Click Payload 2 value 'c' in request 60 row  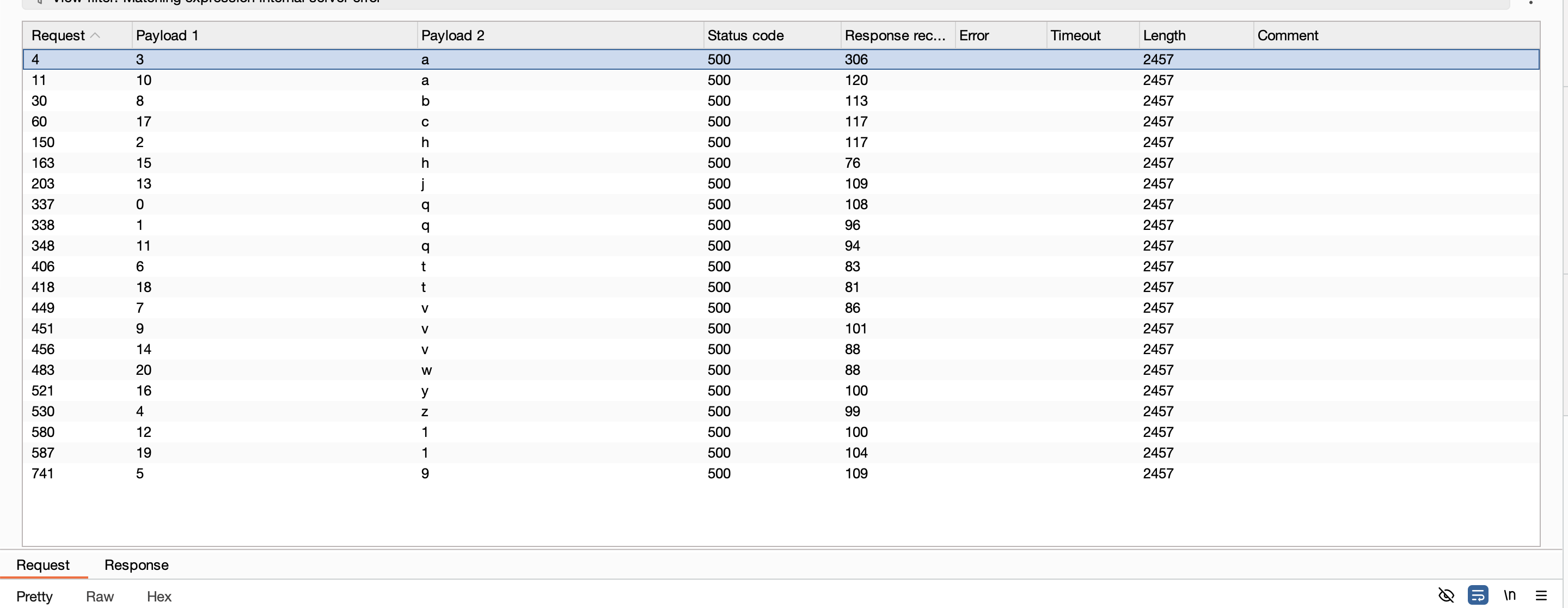click(x=425, y=121)
